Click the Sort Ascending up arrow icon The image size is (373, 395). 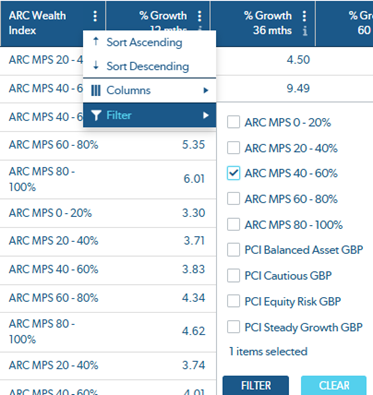[x=96, y=41]
